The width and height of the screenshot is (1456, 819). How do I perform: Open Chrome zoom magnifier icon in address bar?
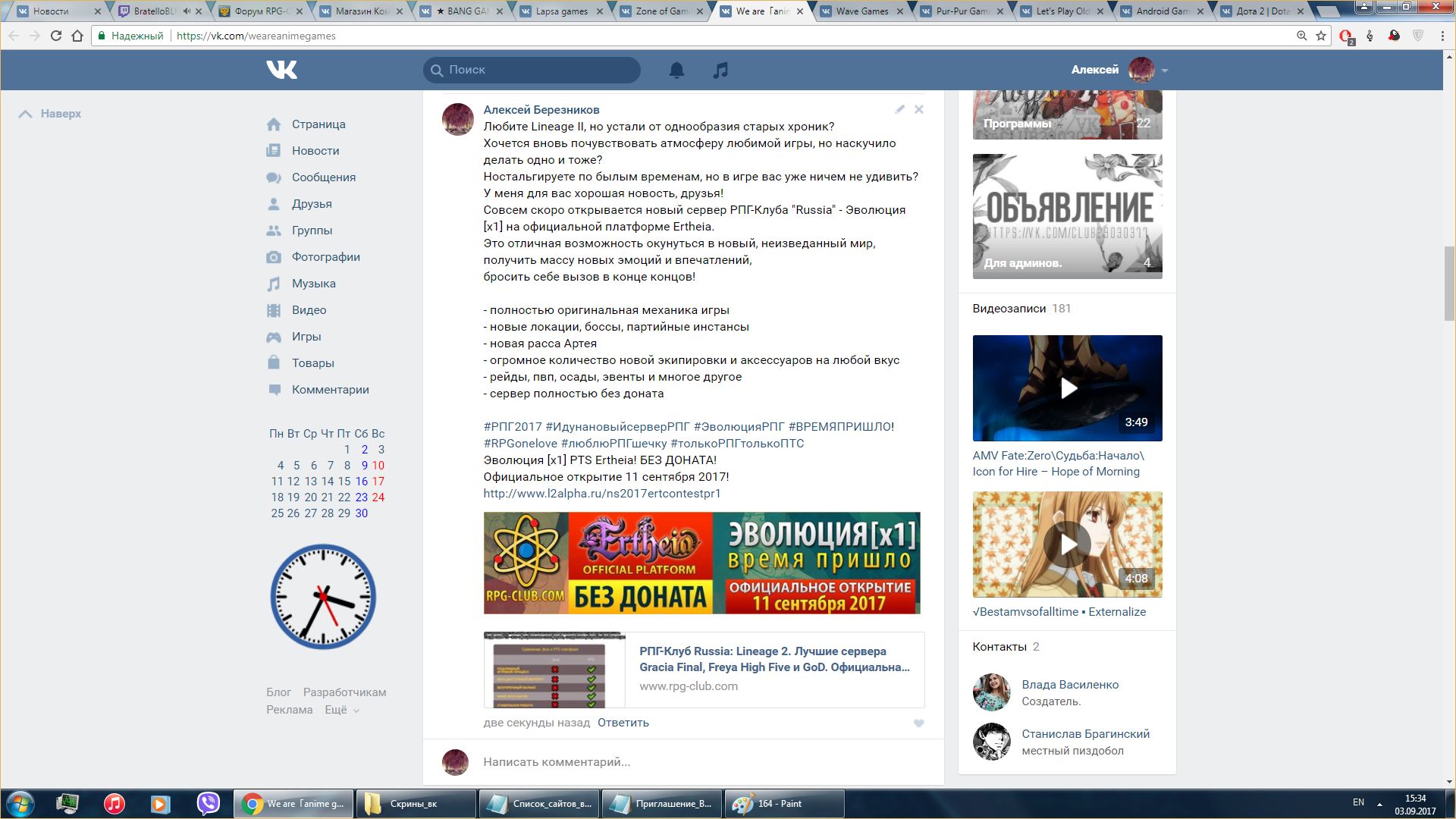point(1301,36)
